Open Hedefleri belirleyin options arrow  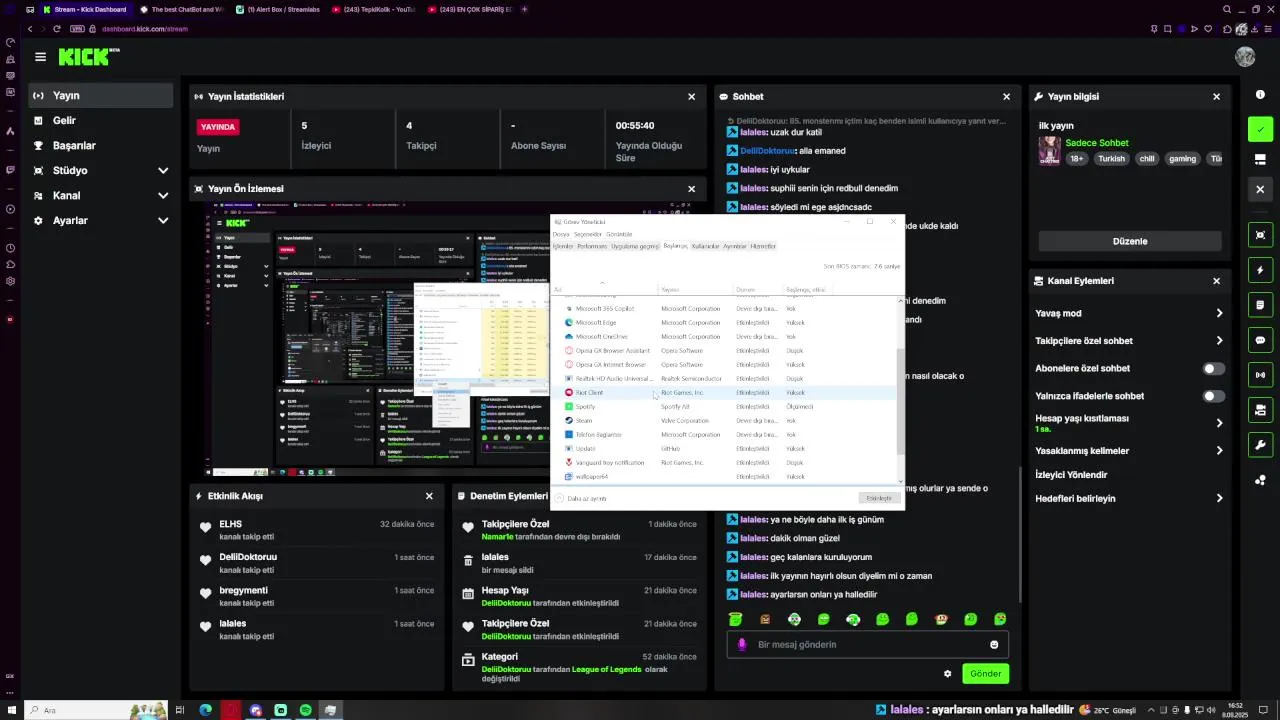coord(1219,499)
